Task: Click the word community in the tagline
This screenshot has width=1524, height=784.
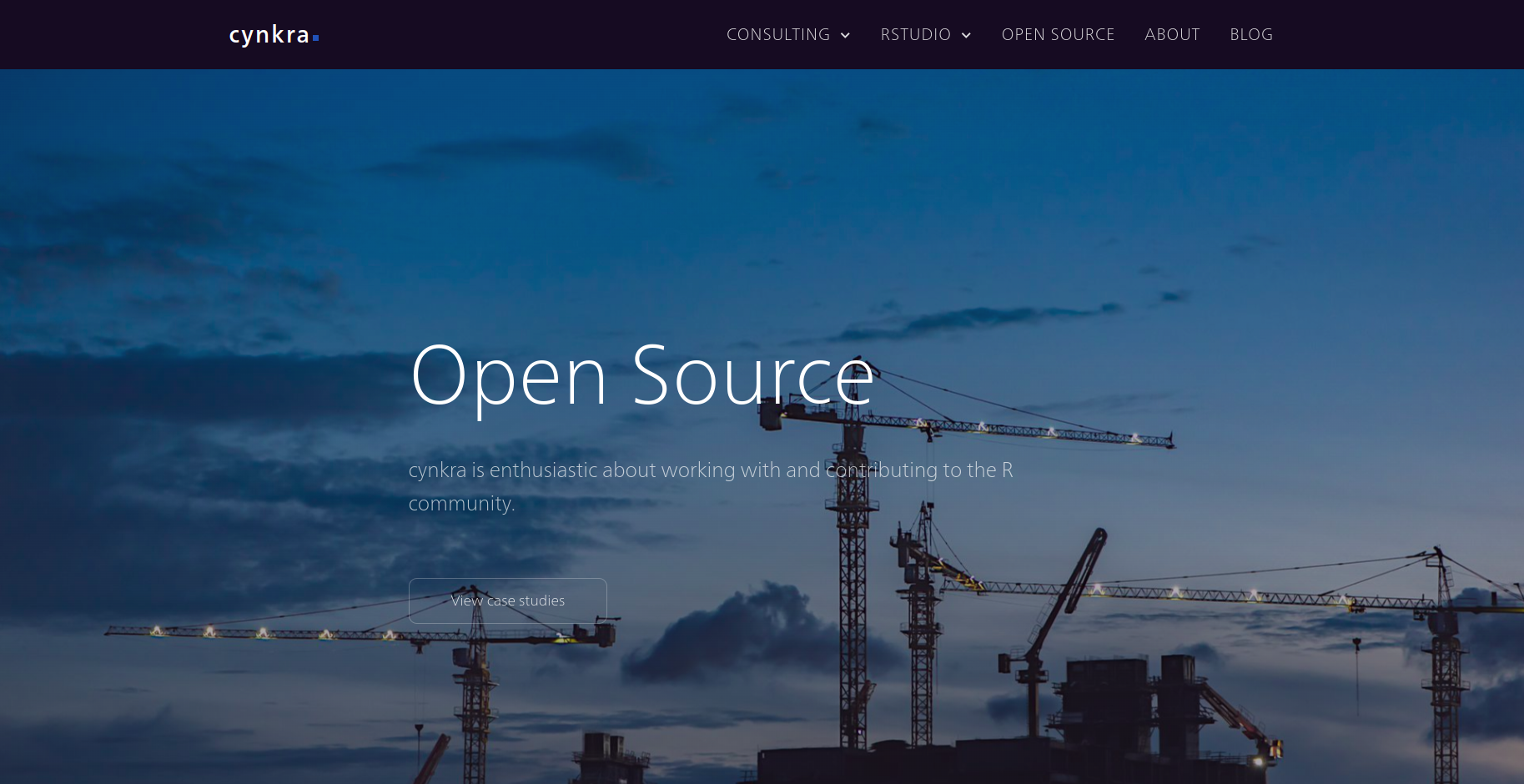Action: coord(460,504)
